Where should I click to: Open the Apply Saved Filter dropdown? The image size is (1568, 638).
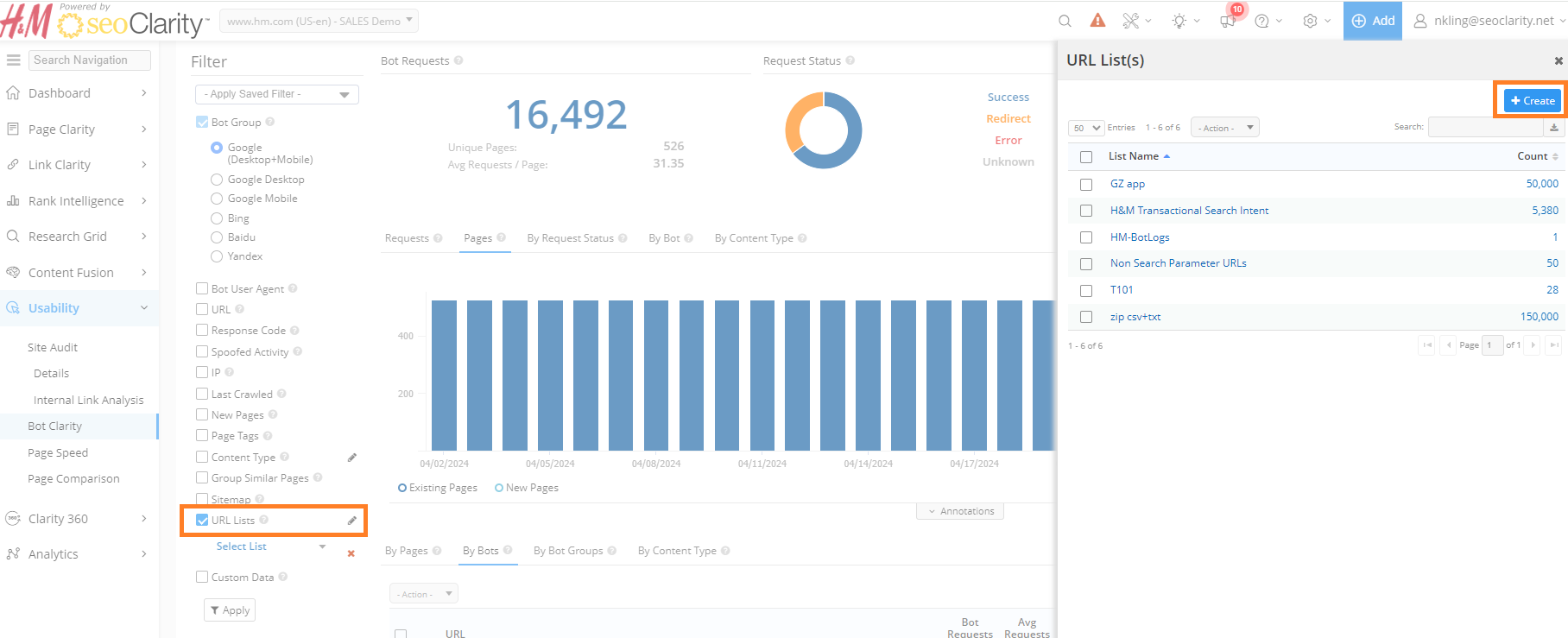(x=276, y=94)
